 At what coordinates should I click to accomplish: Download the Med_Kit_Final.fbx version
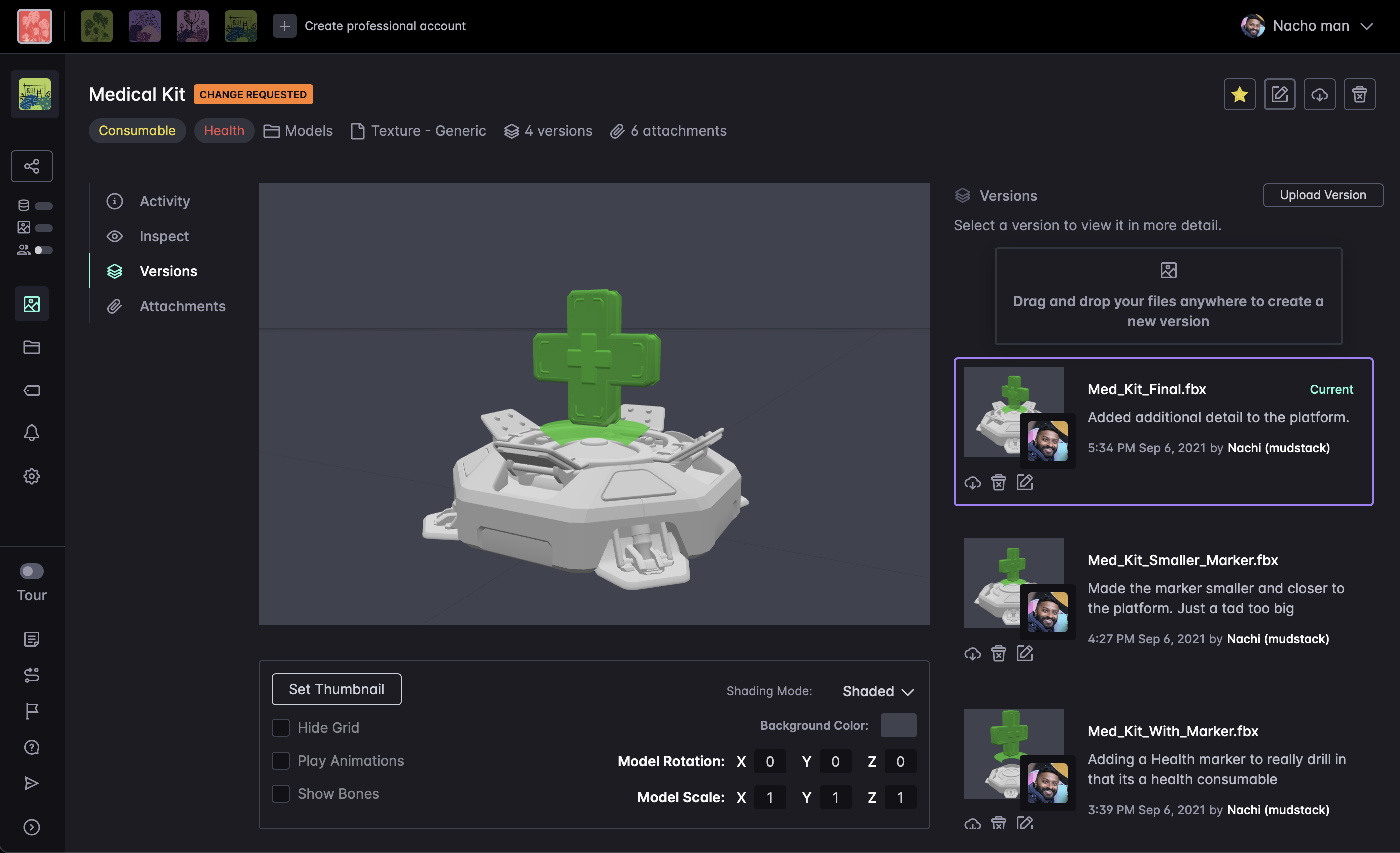[x=972, y=483]
